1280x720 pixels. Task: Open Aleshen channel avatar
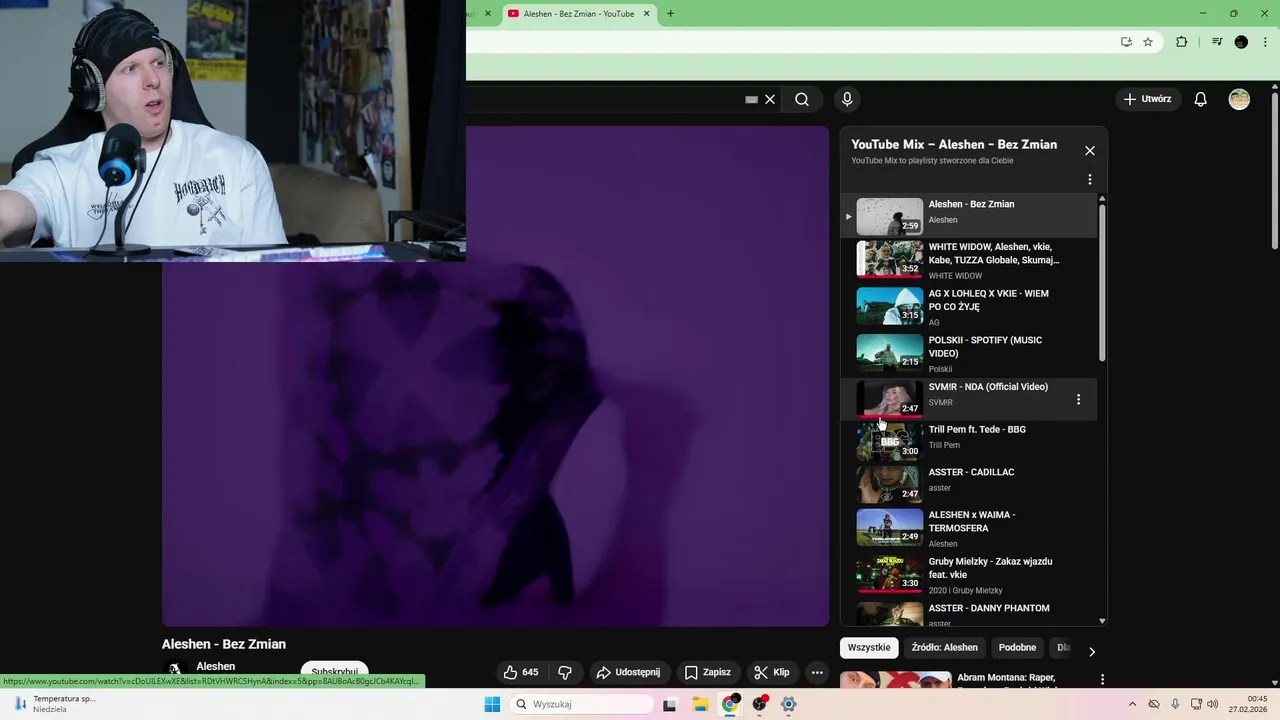(175, 670)
